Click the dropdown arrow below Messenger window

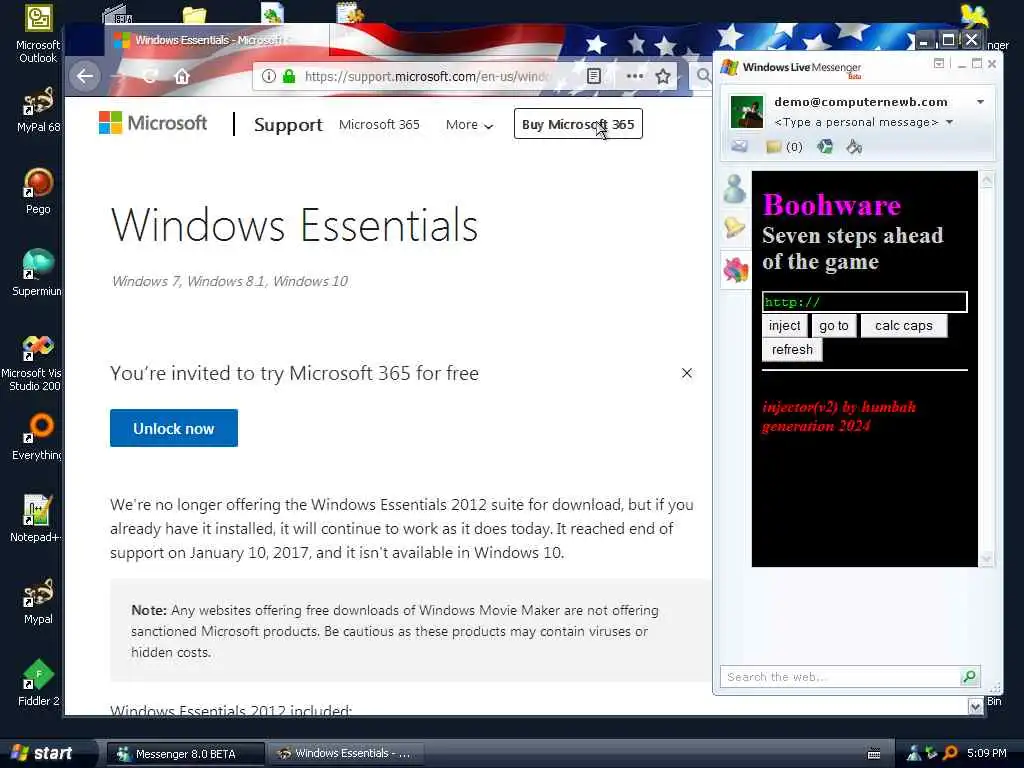click(x=975, y=706)
